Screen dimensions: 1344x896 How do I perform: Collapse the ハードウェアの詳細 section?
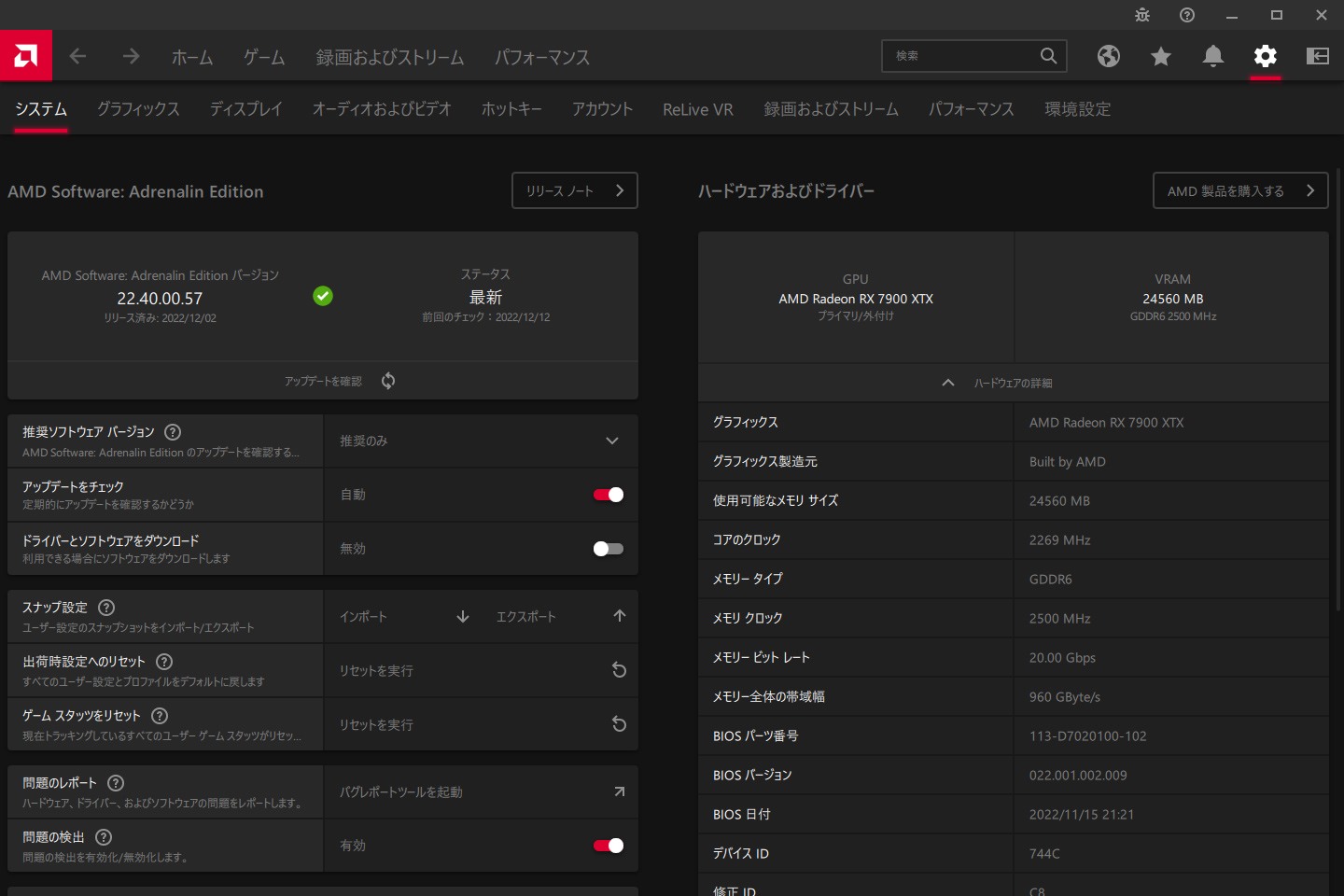[x=948, y=383]
